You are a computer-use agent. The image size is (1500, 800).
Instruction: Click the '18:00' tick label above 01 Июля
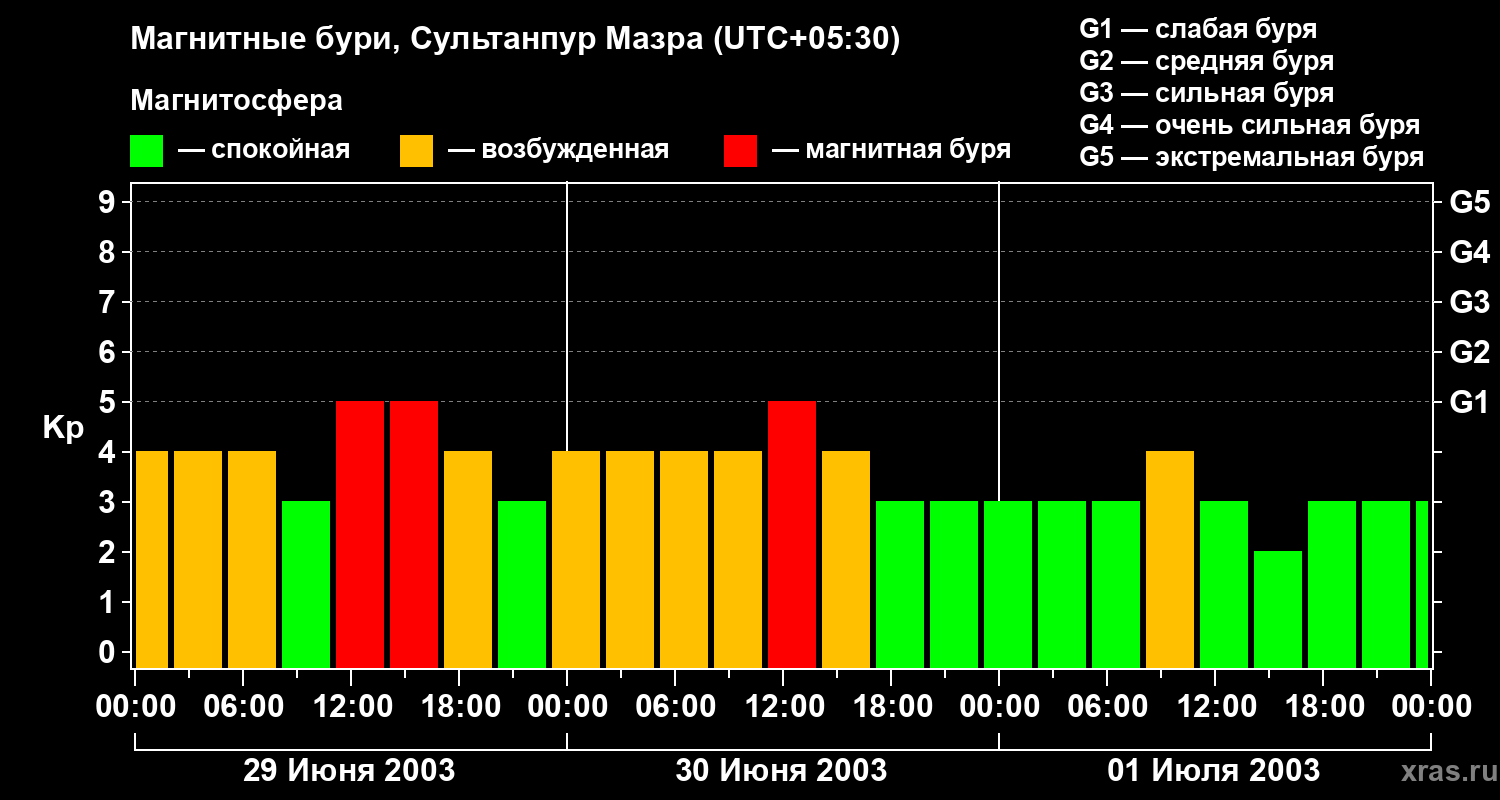coord(1323,707)
